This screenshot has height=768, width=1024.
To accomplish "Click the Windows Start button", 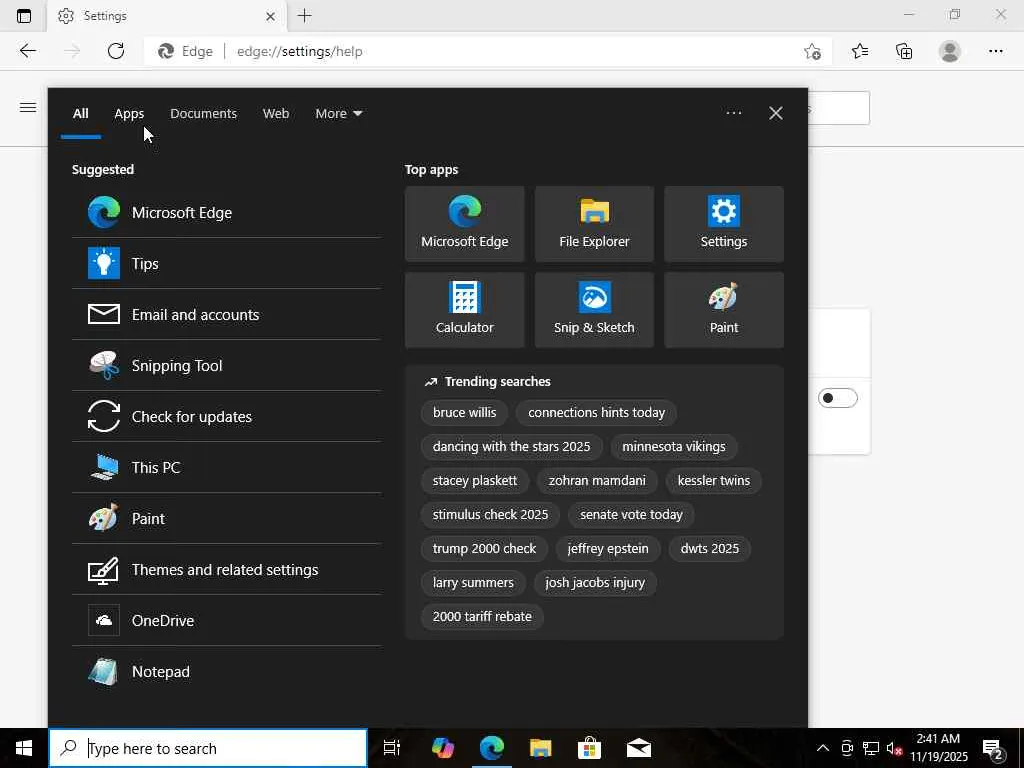I will (x=24, y=748).
